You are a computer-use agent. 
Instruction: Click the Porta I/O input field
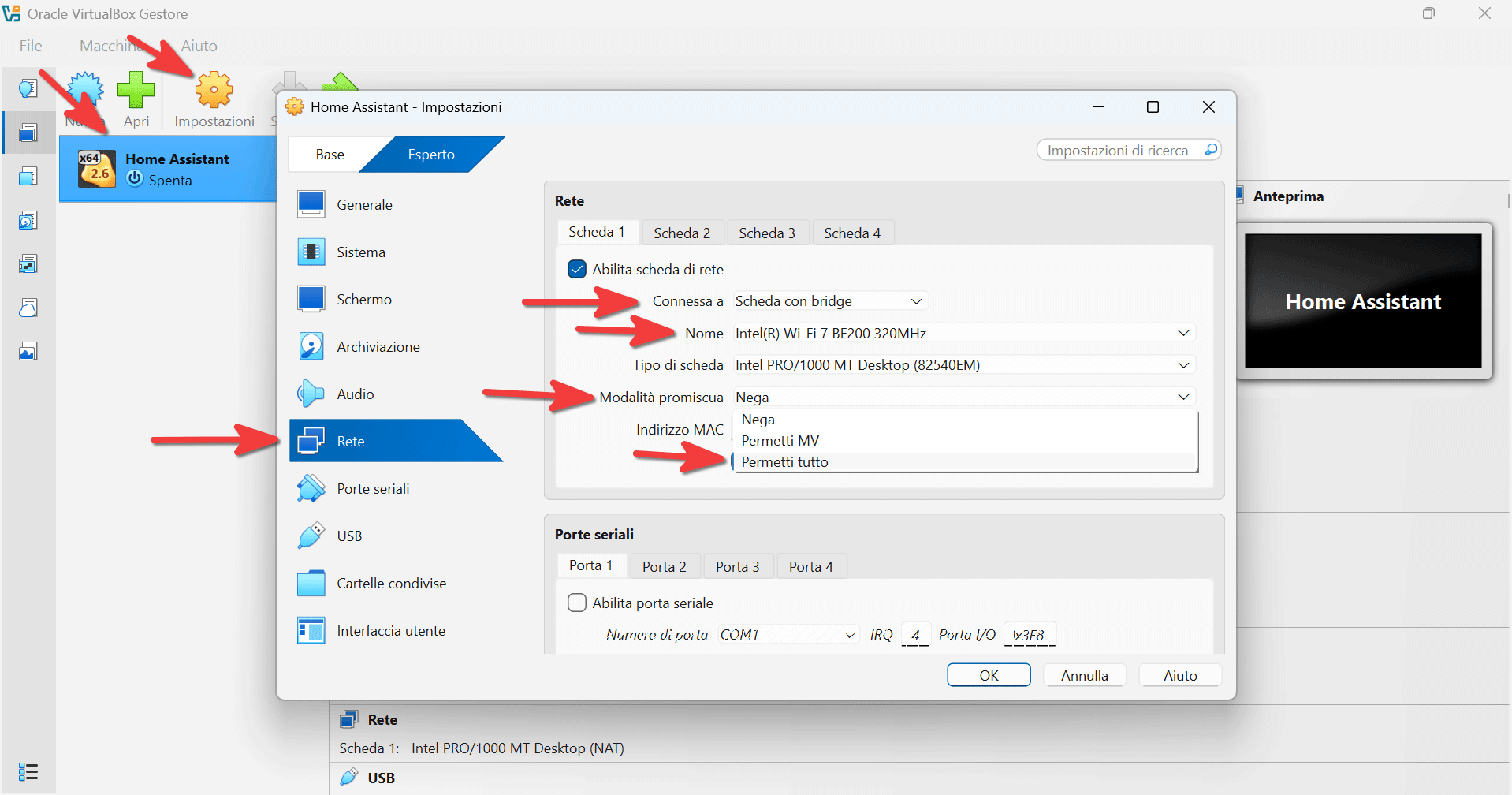[x=1030, y=634]
